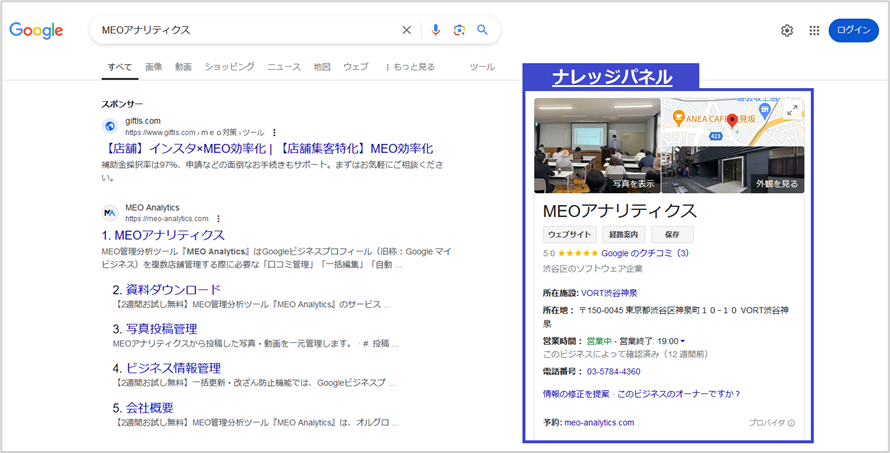The width and height of the screenshot is (890, 453).
Task: Open street view via 外観を見る
Action: point(733,170)
